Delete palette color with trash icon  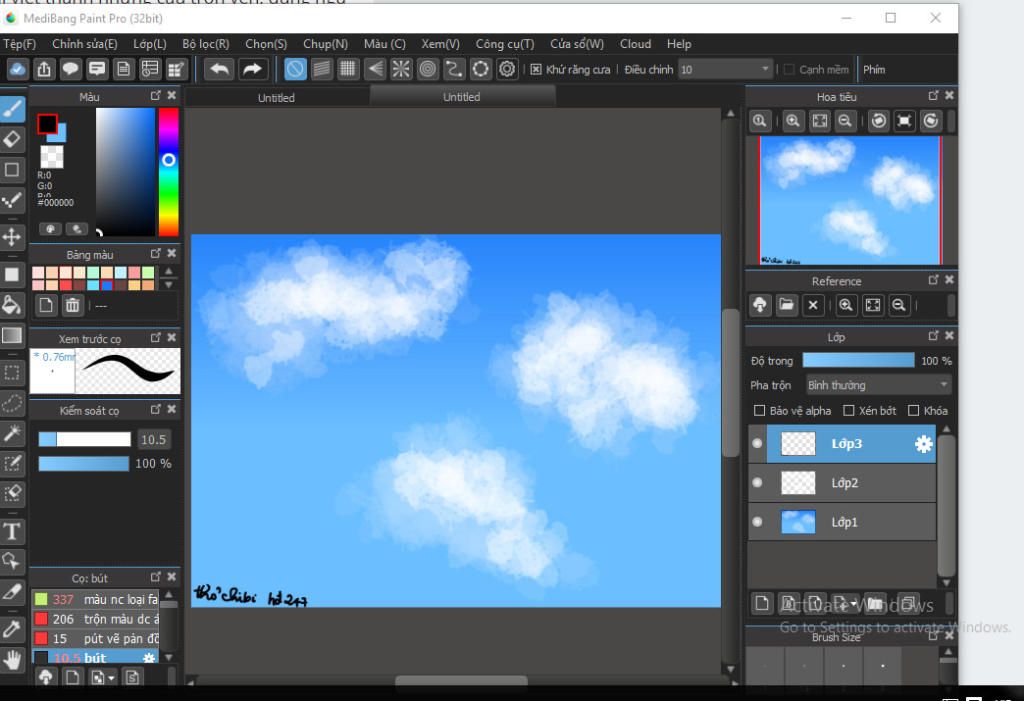(72, 305)
